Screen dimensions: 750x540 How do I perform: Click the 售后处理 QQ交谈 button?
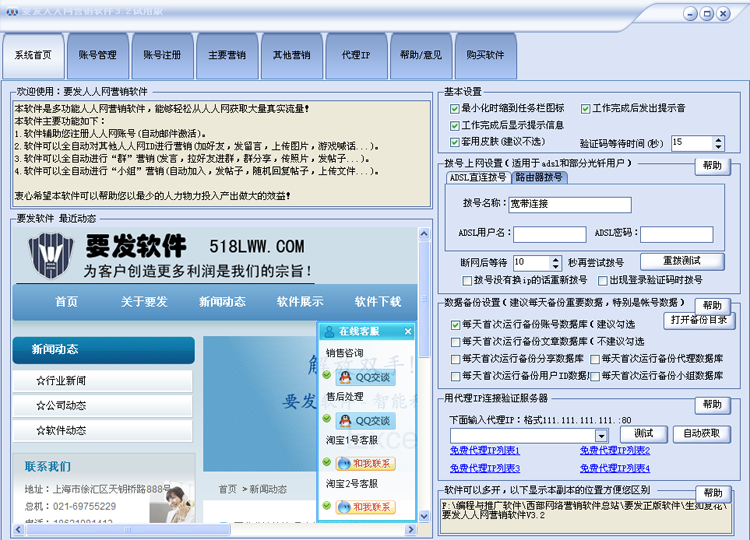tap(365, 421)
